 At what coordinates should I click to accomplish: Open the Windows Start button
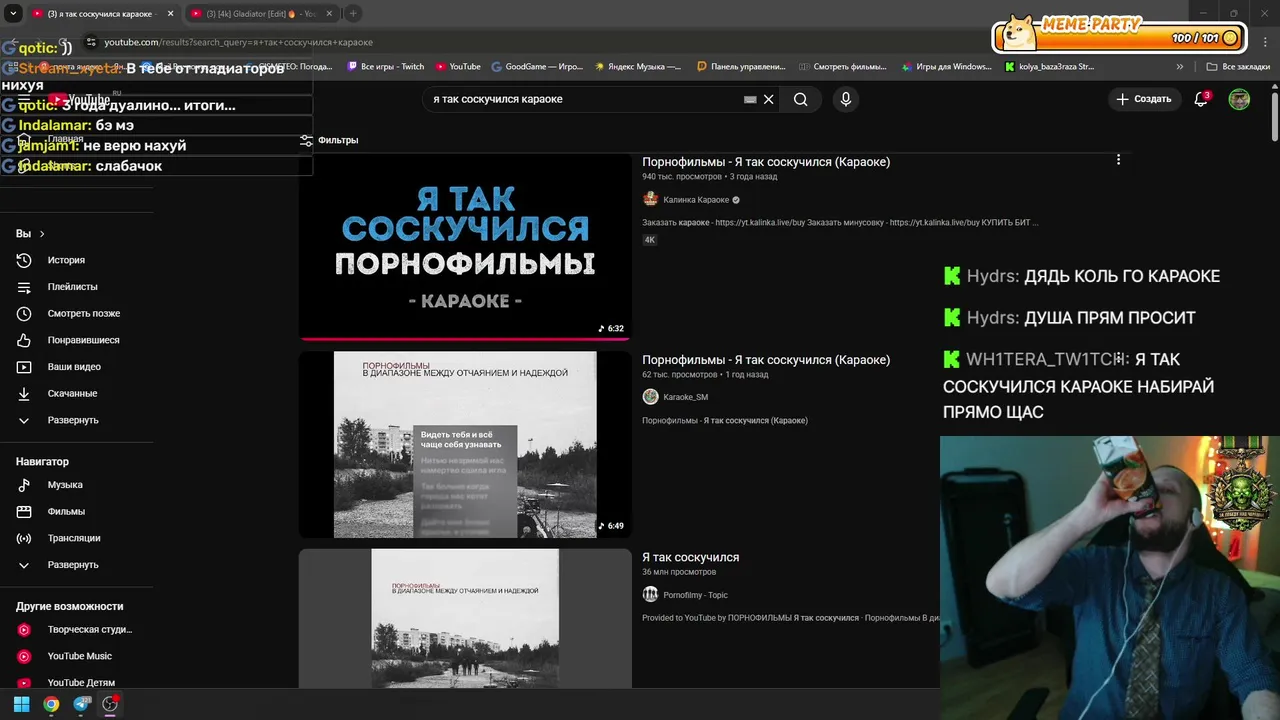click(21, 704)
